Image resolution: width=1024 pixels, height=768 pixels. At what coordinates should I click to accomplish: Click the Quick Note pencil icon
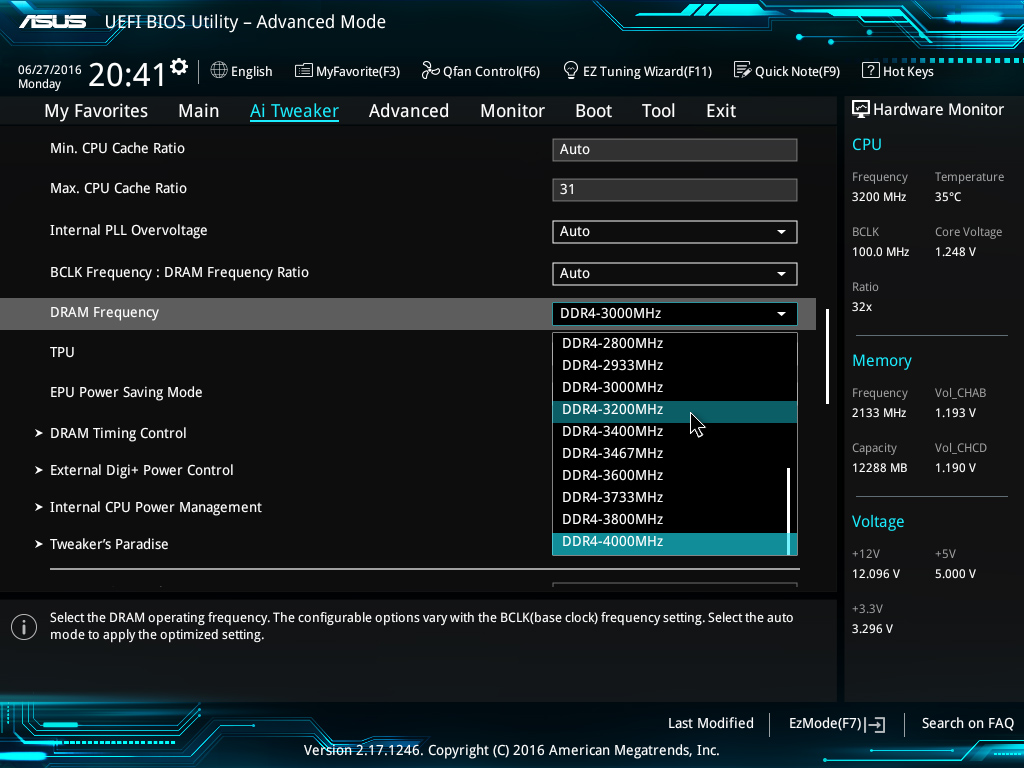pyautogui.click(x=743, y=71)
